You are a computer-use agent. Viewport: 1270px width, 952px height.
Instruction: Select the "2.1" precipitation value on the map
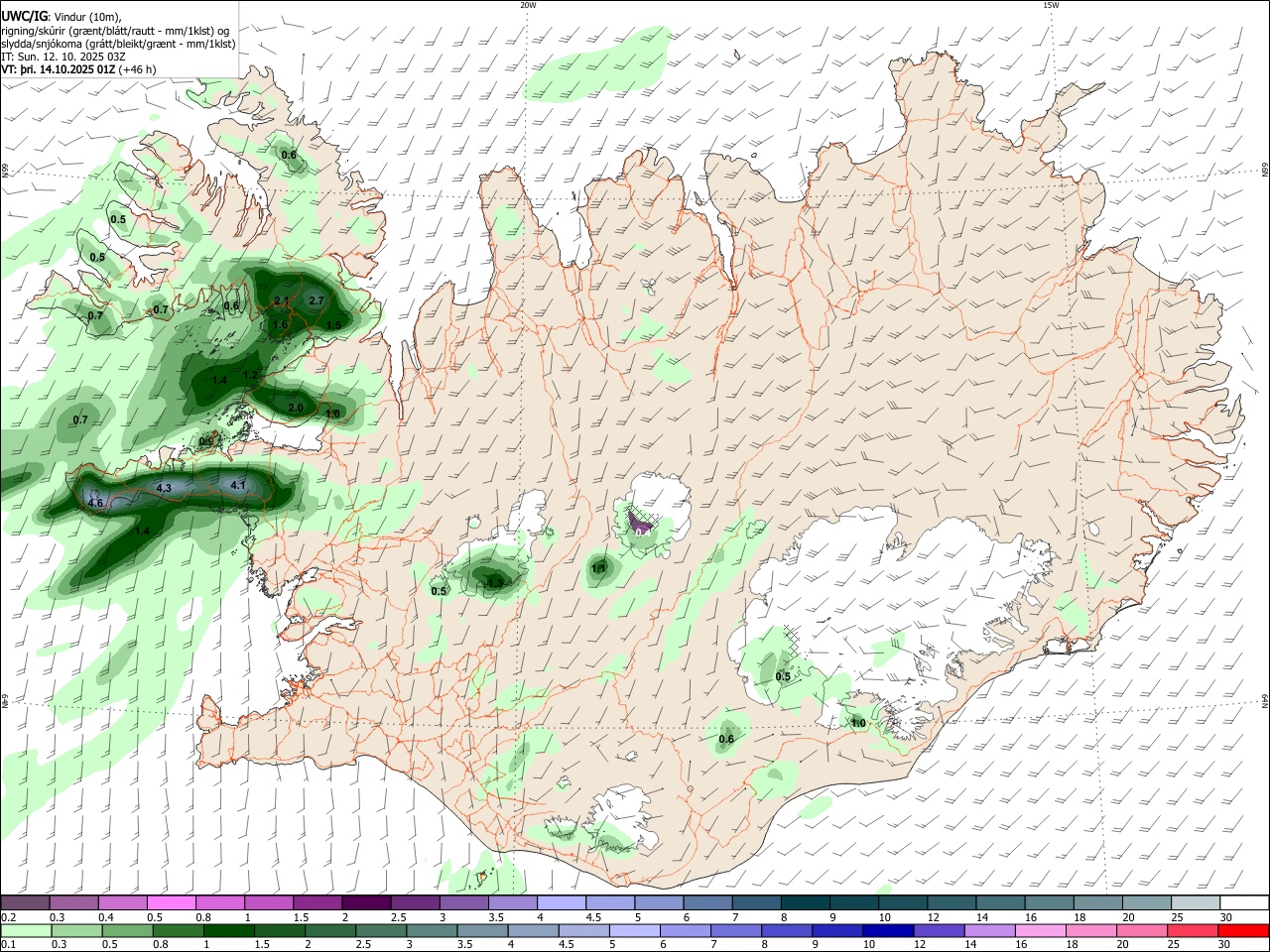coord(281,301)
